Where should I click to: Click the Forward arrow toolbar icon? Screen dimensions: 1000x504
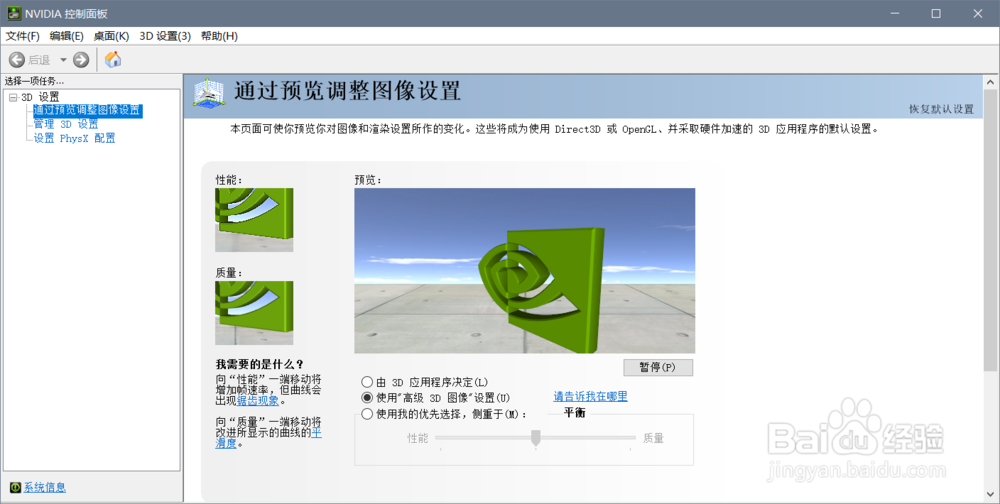(81, 60)
